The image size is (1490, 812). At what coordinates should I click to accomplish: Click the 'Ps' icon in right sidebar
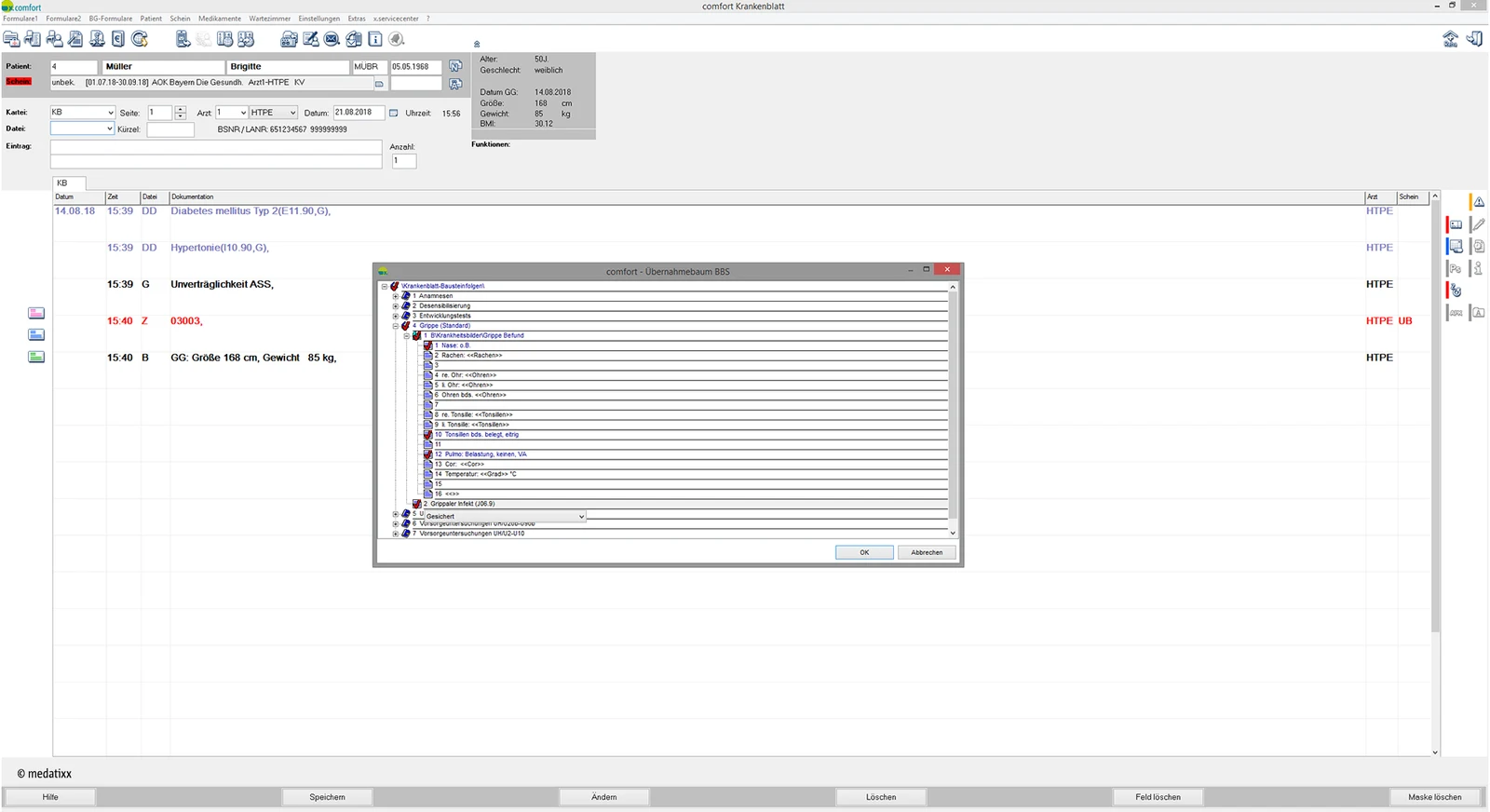click(1455, 268)
